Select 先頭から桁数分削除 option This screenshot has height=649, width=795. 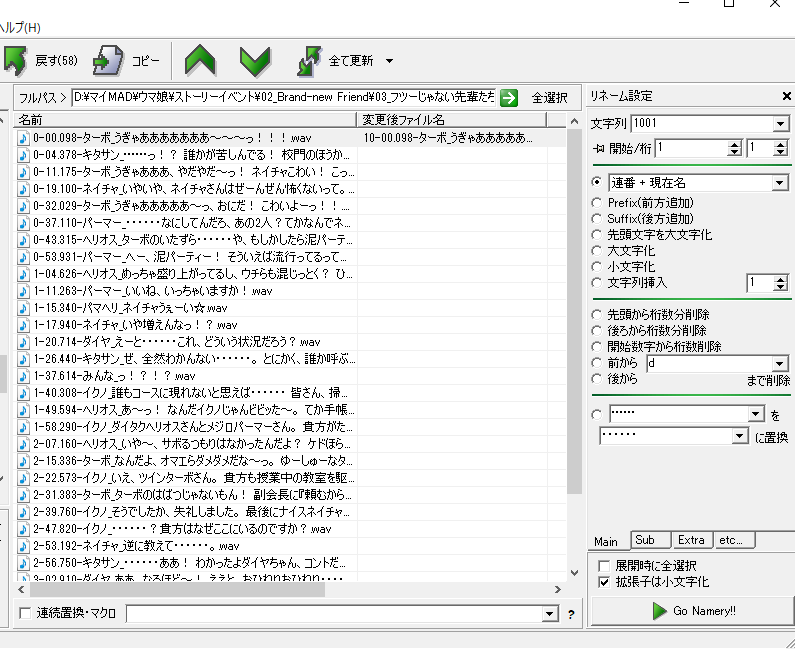(597, 314)
